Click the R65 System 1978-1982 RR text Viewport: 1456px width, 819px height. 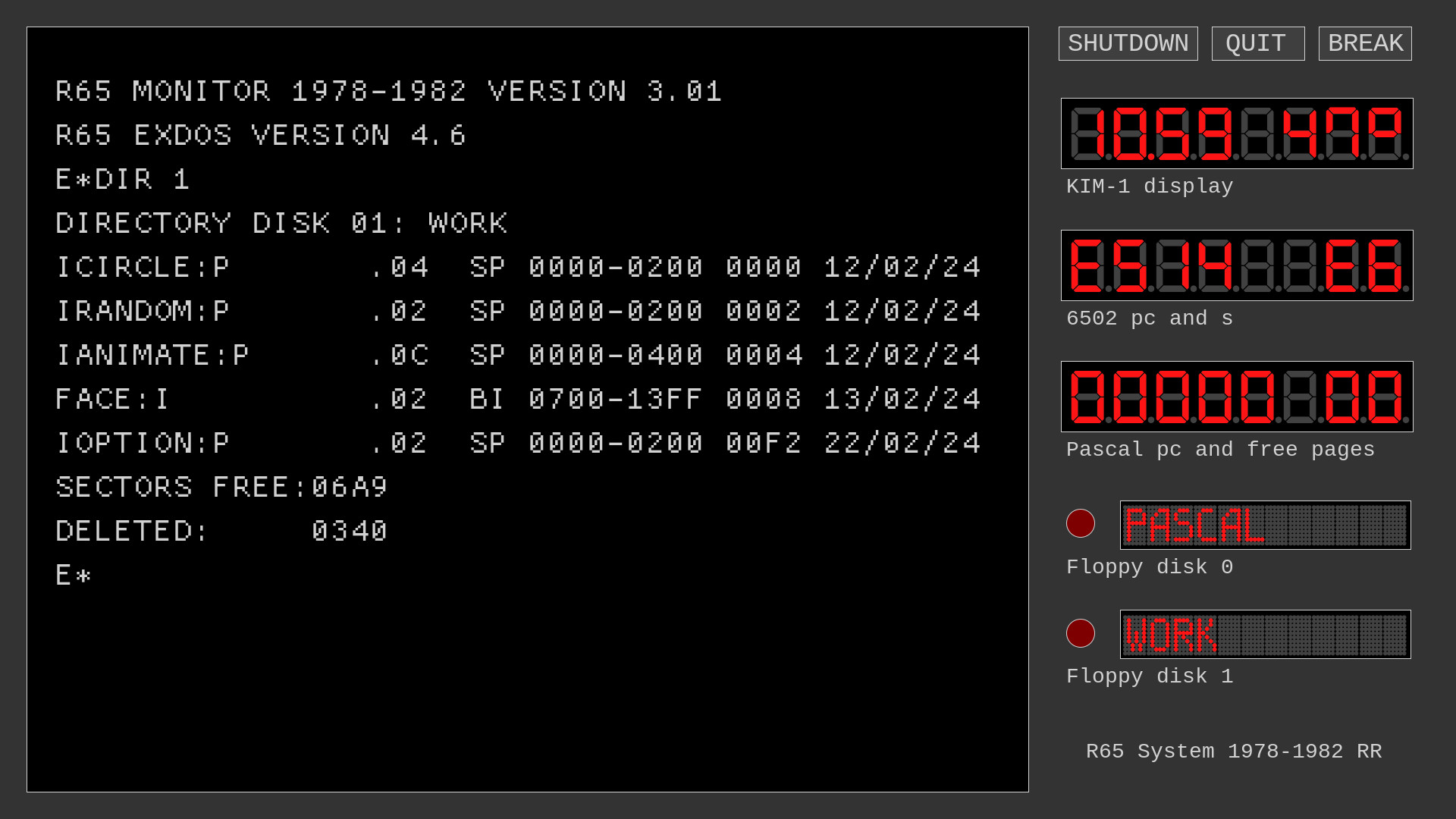click(x=1234, y=752)
